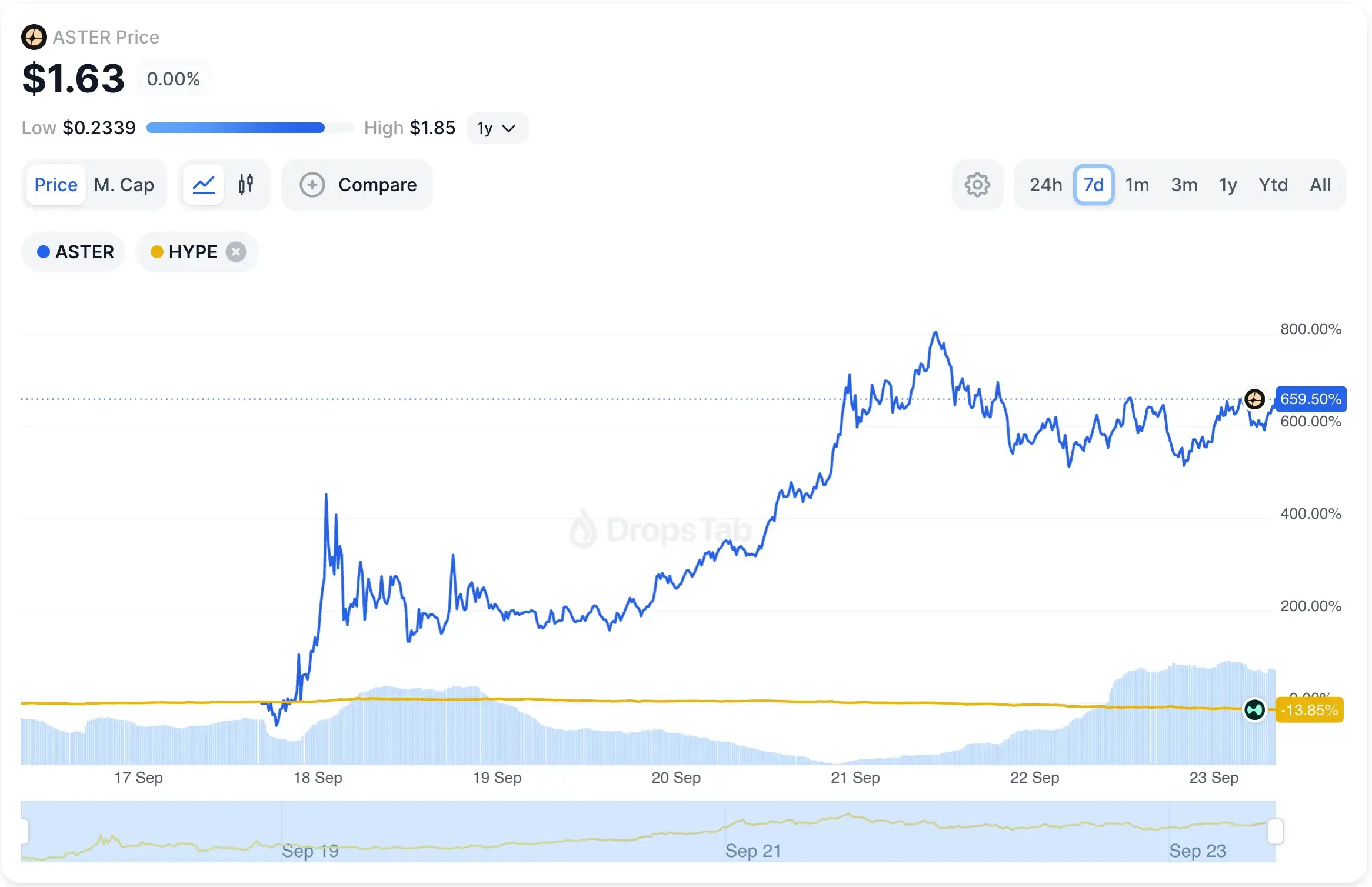Image resolution: width=1372 pixels, height=887 pixels.
Task: Remove HYPE from the comparison
Action: click(x=236, y=251)
